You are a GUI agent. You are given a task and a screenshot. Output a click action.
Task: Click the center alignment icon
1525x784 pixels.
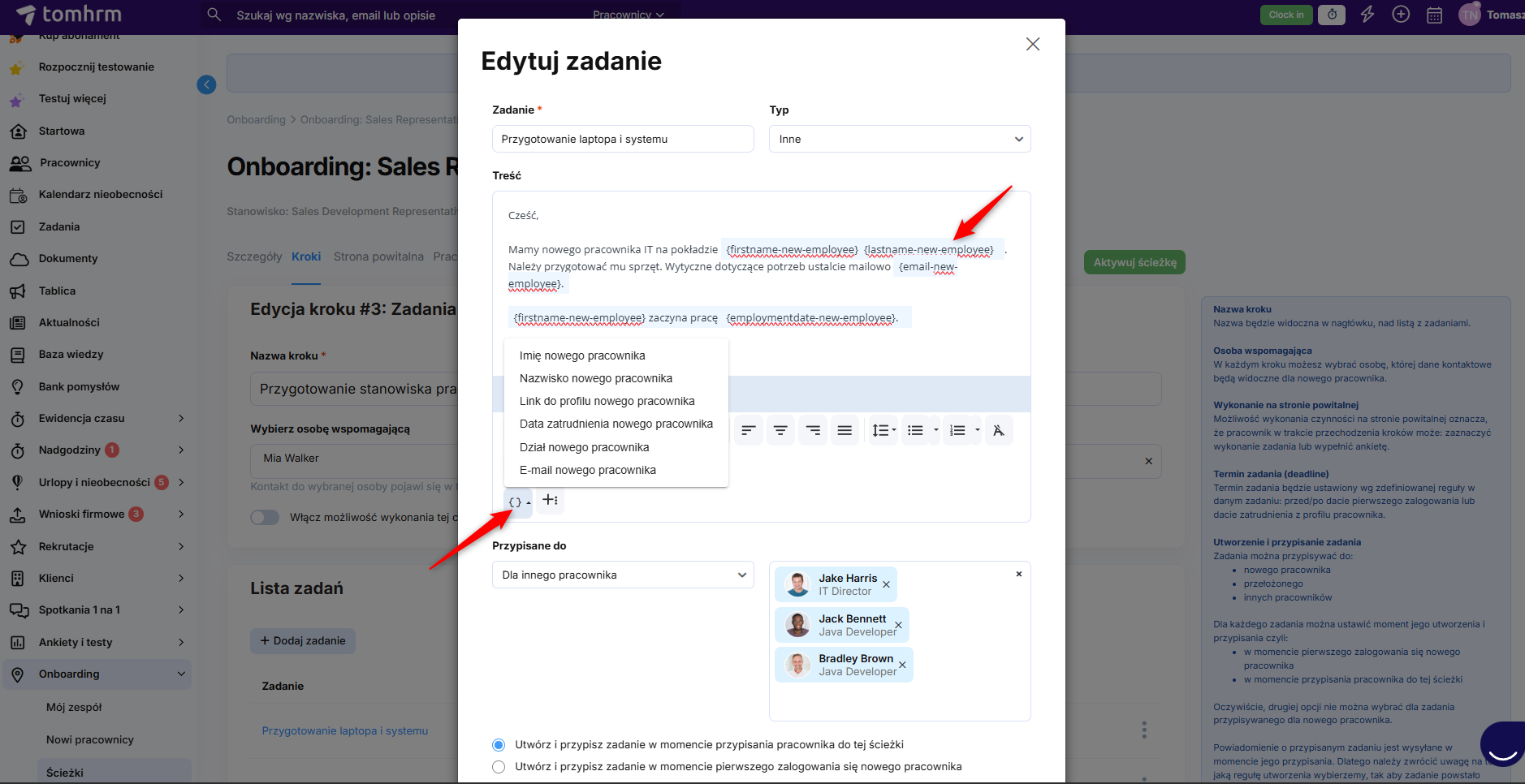(780, 430)
